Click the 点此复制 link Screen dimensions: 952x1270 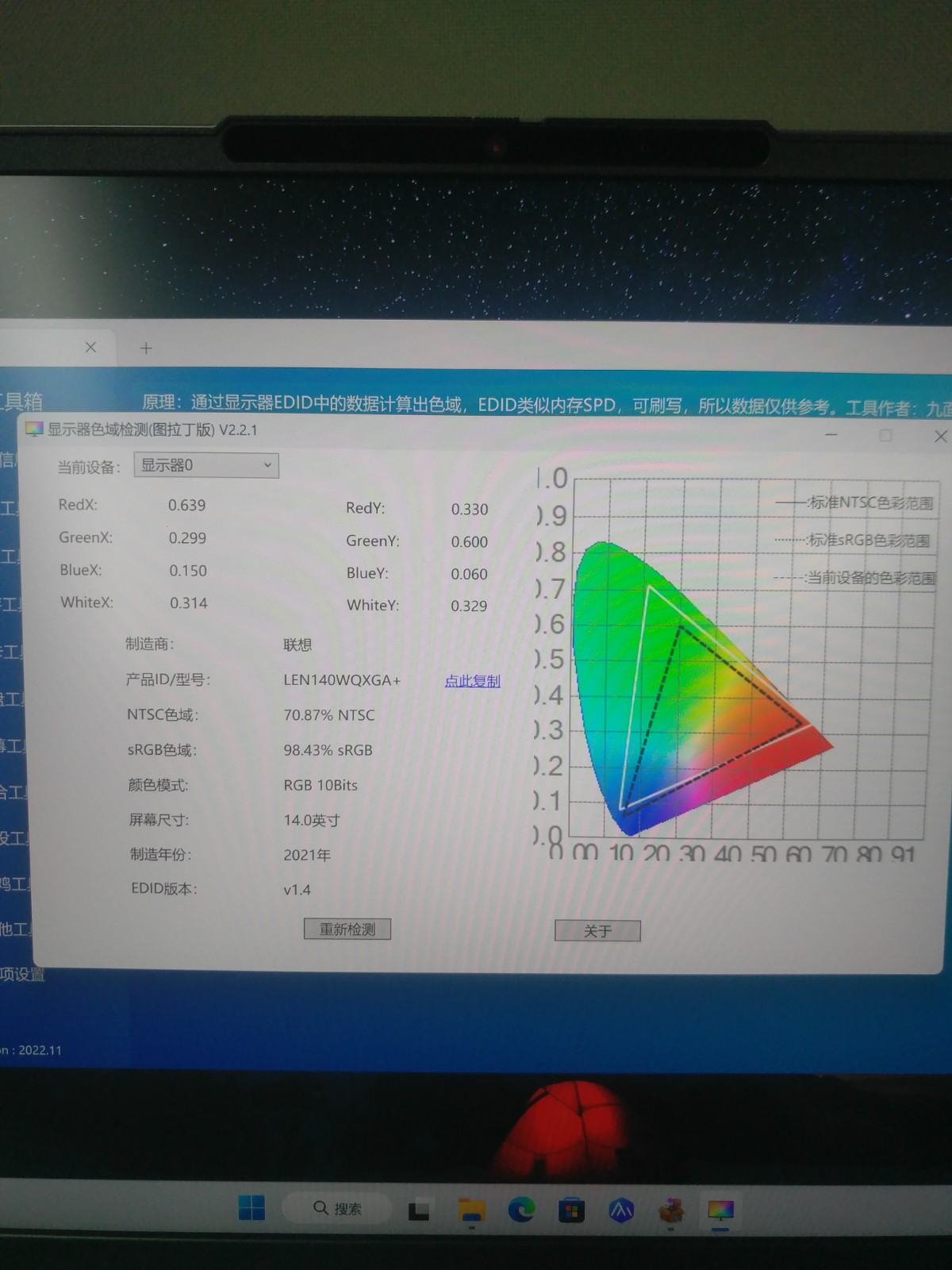(x=472, y=681)
